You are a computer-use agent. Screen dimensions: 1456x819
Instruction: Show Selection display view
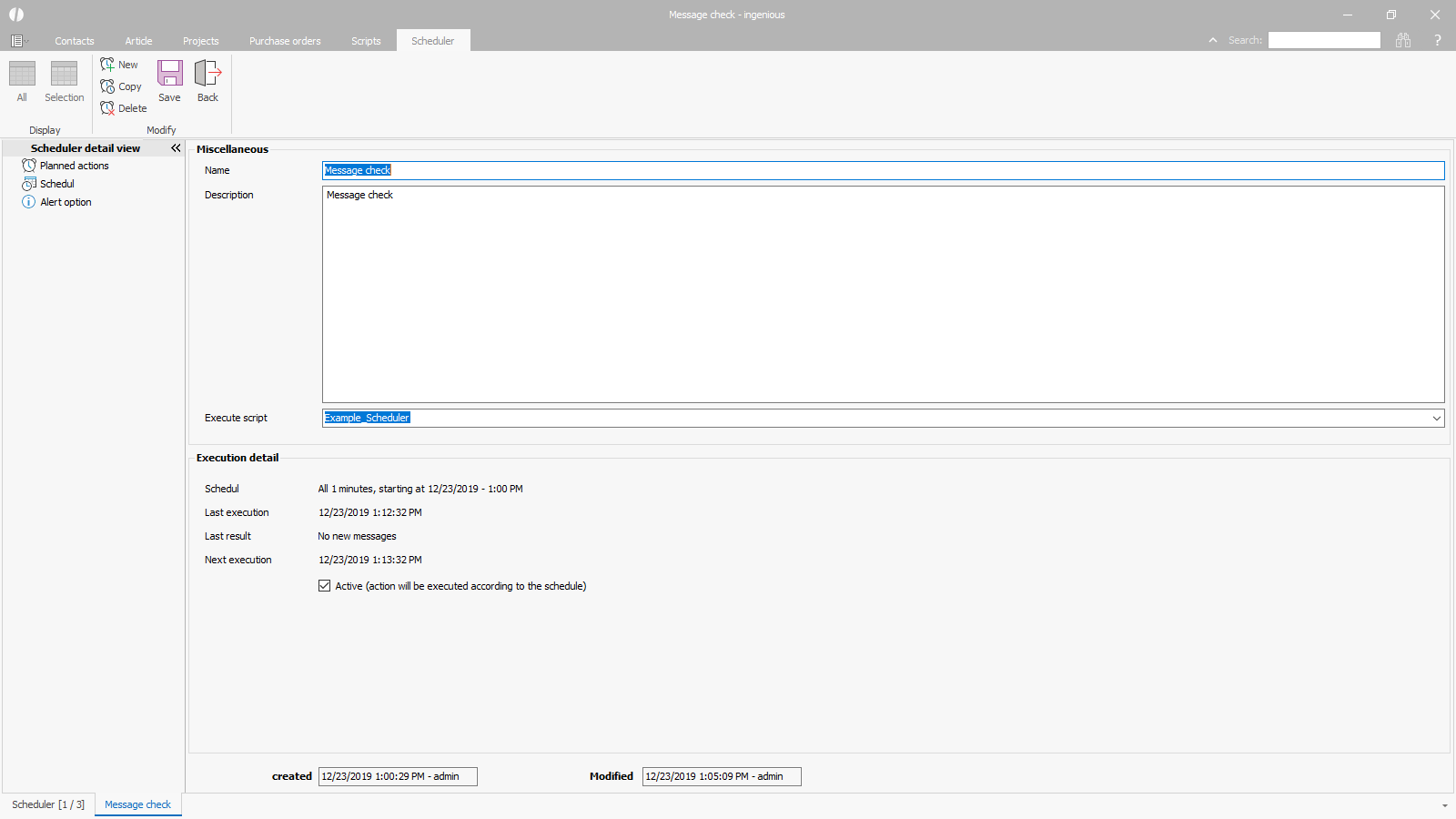(x=64, y=80)
